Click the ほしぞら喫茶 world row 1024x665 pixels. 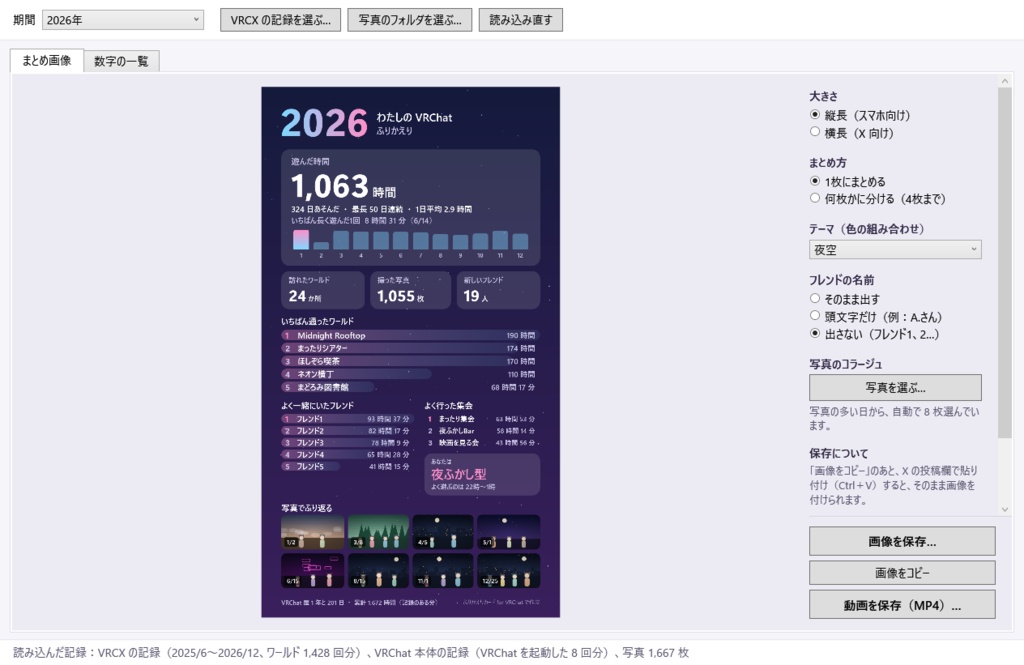click(x=410, y=361)
